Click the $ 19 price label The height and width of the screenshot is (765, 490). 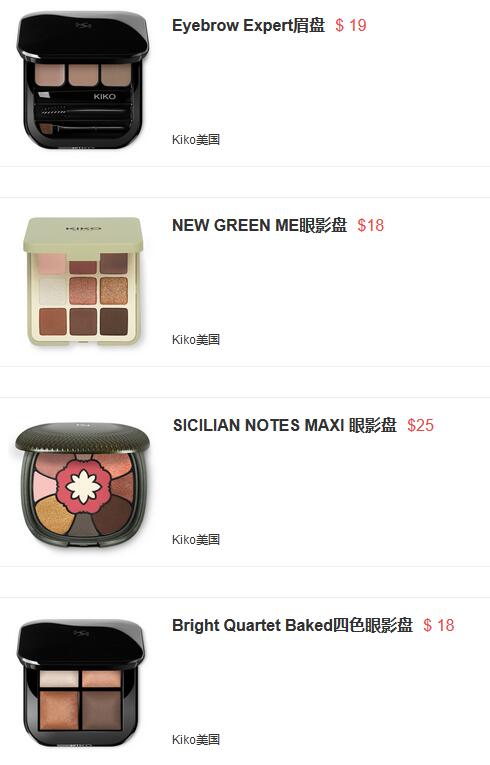tap(350, 25)
